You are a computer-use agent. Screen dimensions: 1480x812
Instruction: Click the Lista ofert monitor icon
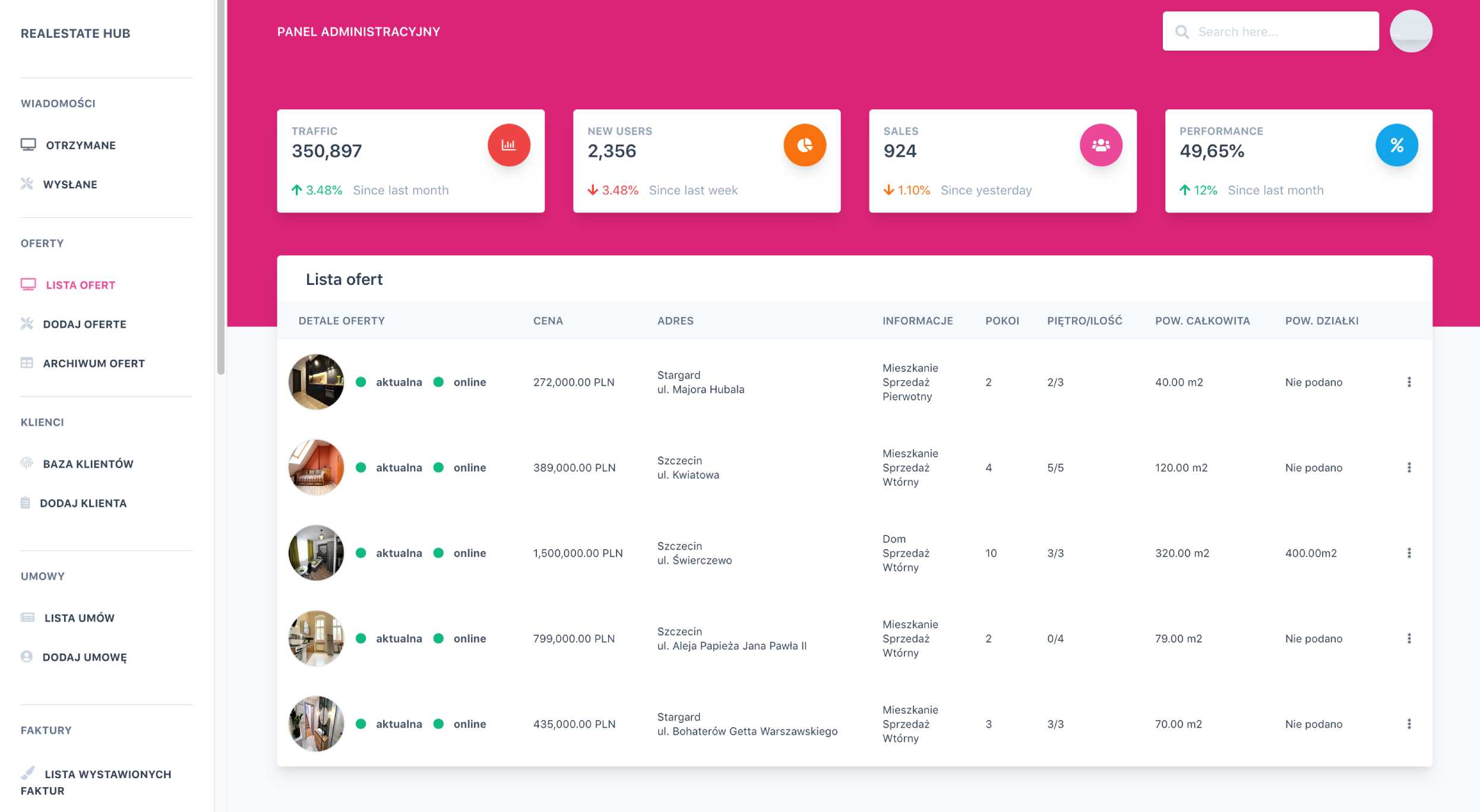pyautogui.click(x=27, y=284)
